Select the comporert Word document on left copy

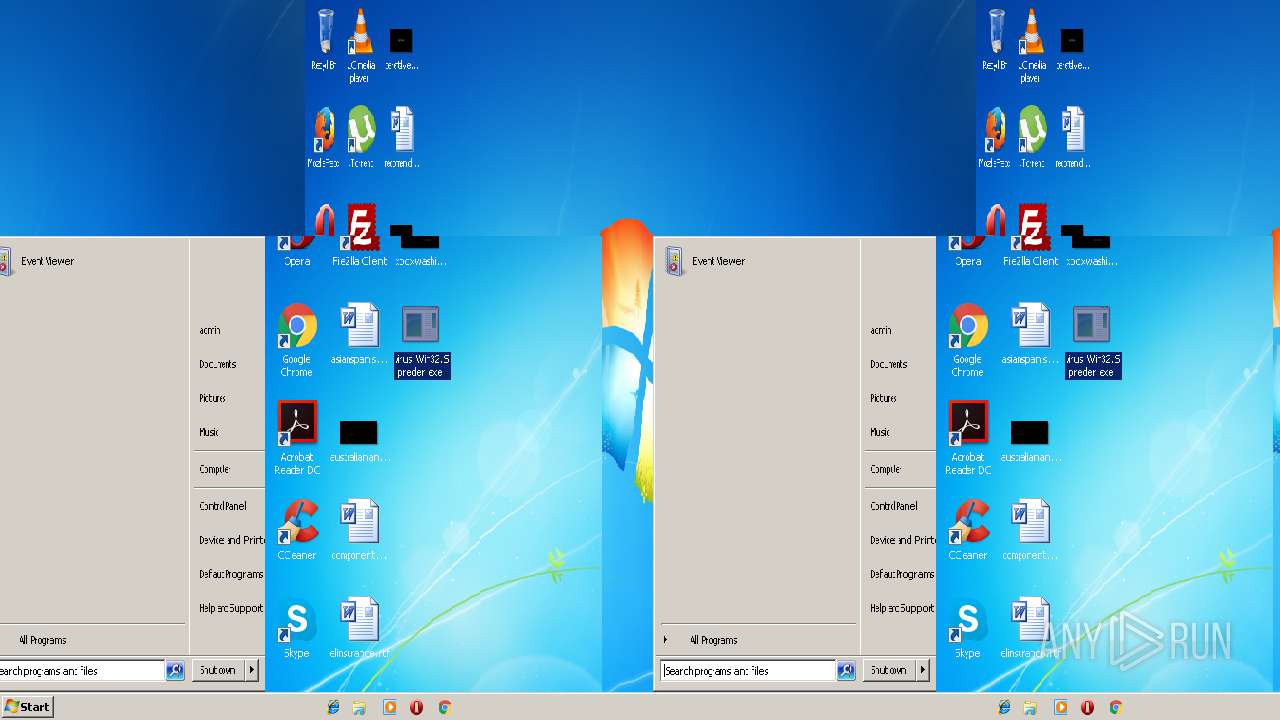tap(359, 530)
